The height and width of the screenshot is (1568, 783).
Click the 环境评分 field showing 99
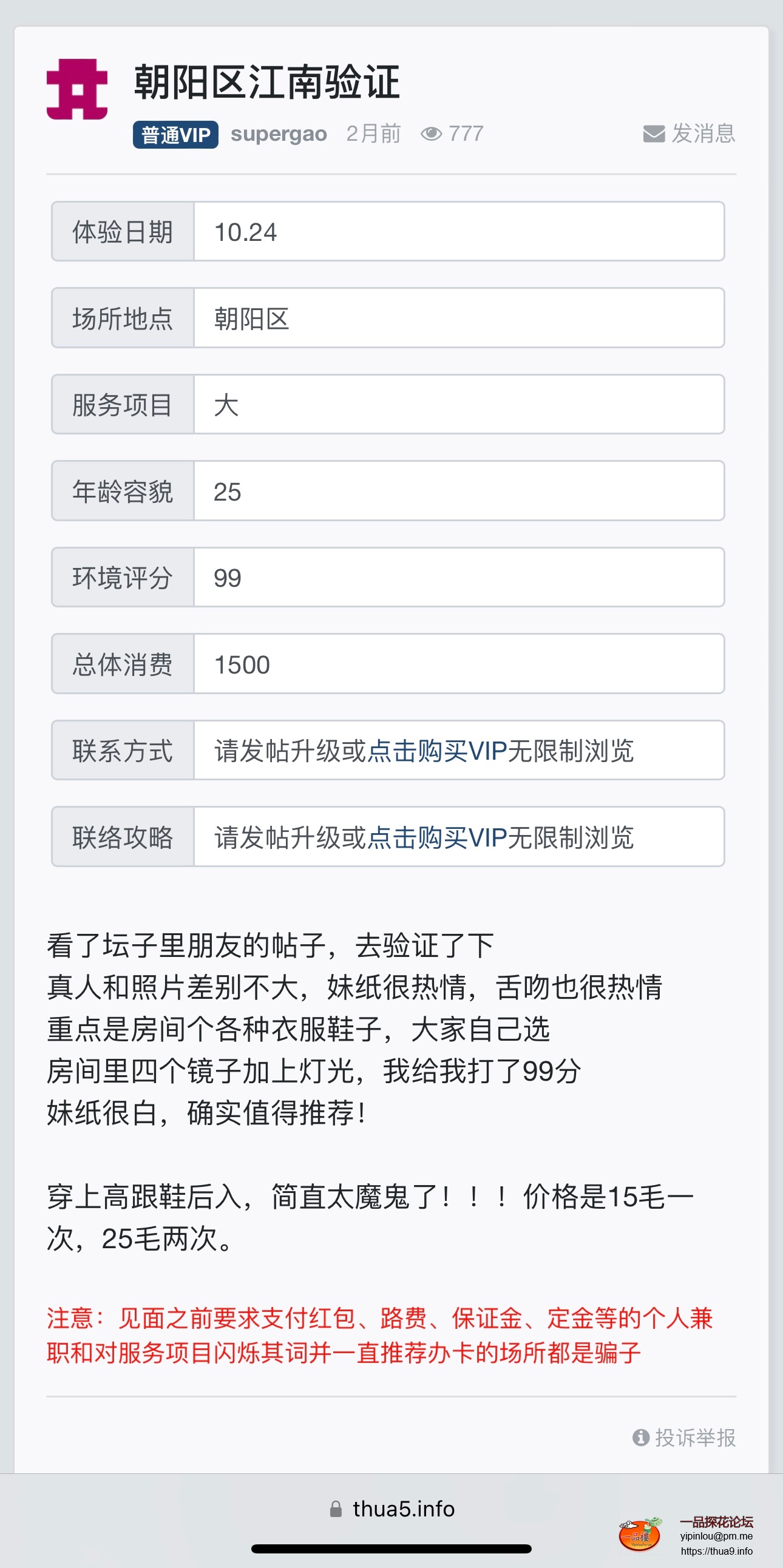pyautogui.click(x=458, y=578)
